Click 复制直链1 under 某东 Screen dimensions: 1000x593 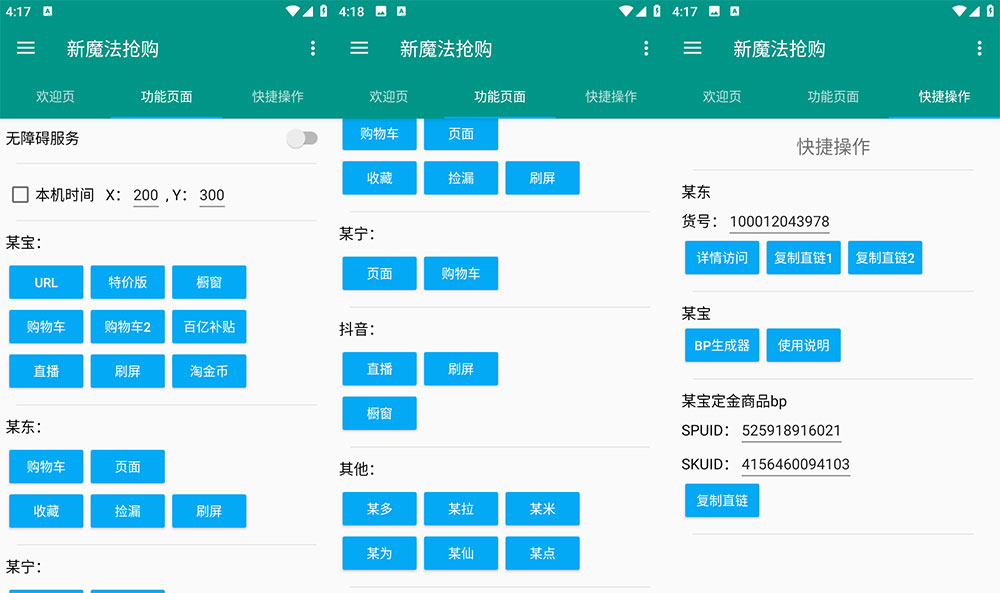coord(803,258)
